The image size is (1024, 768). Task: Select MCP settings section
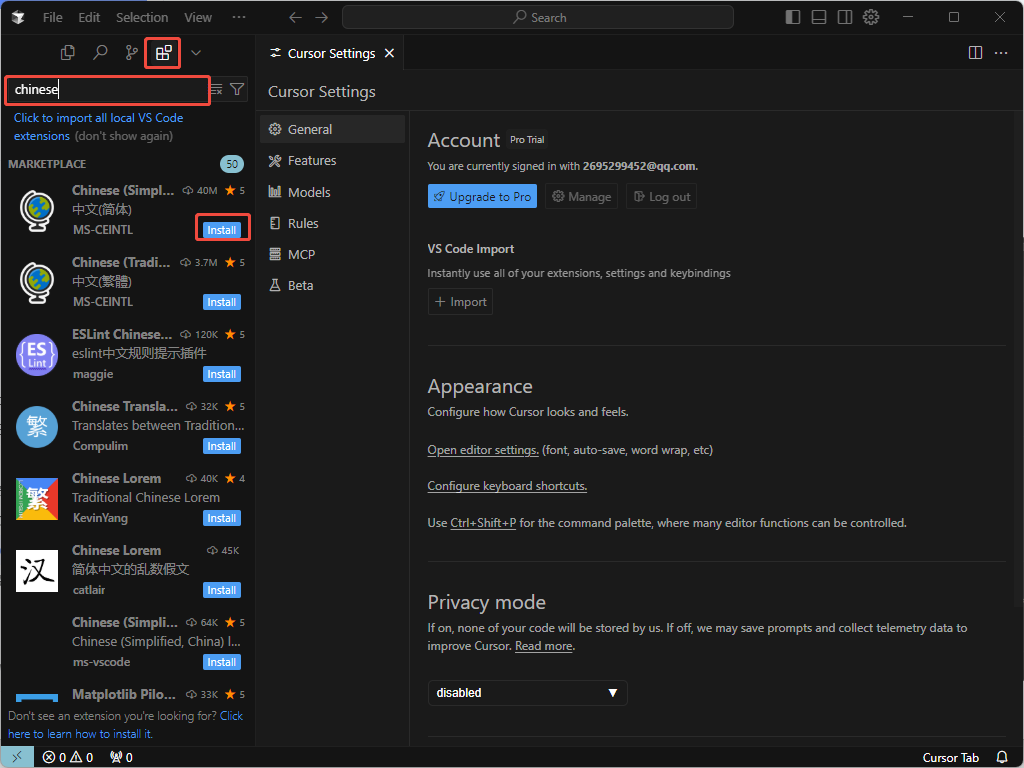click(x=332, y=255)
